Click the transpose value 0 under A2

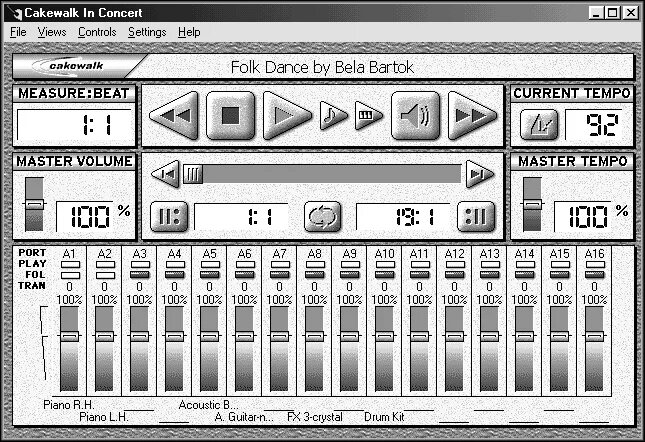104,287
